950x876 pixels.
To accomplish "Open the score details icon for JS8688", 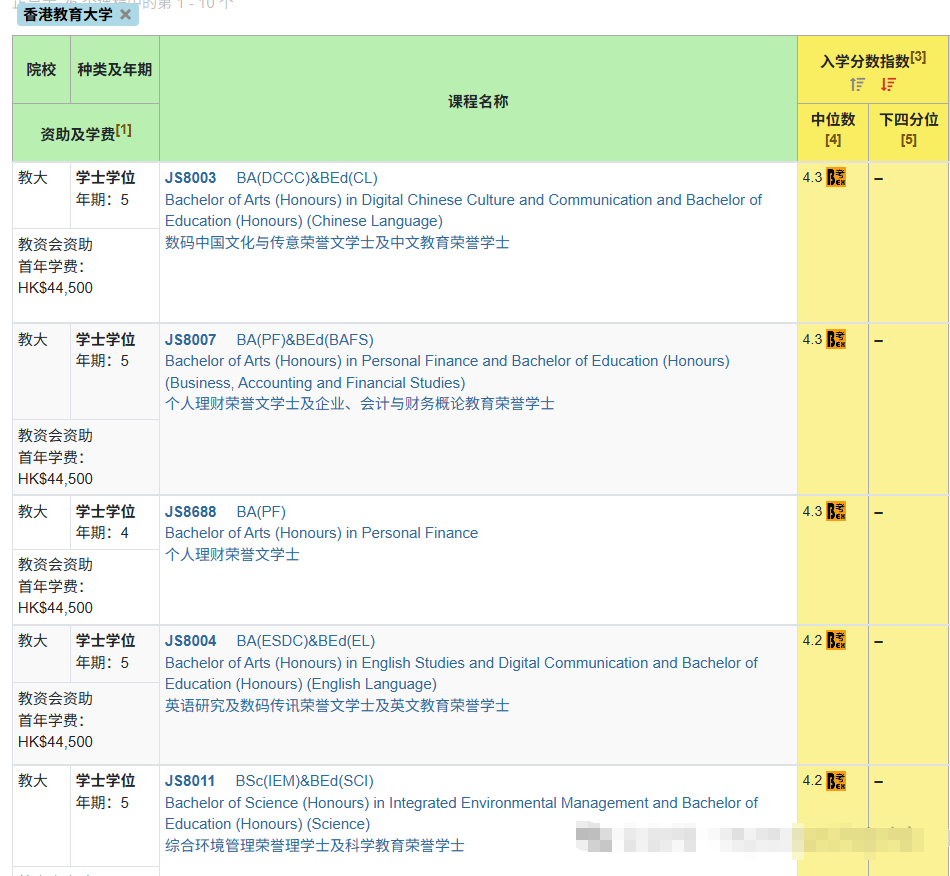I will pyautogui.click(x=836, y=511).
